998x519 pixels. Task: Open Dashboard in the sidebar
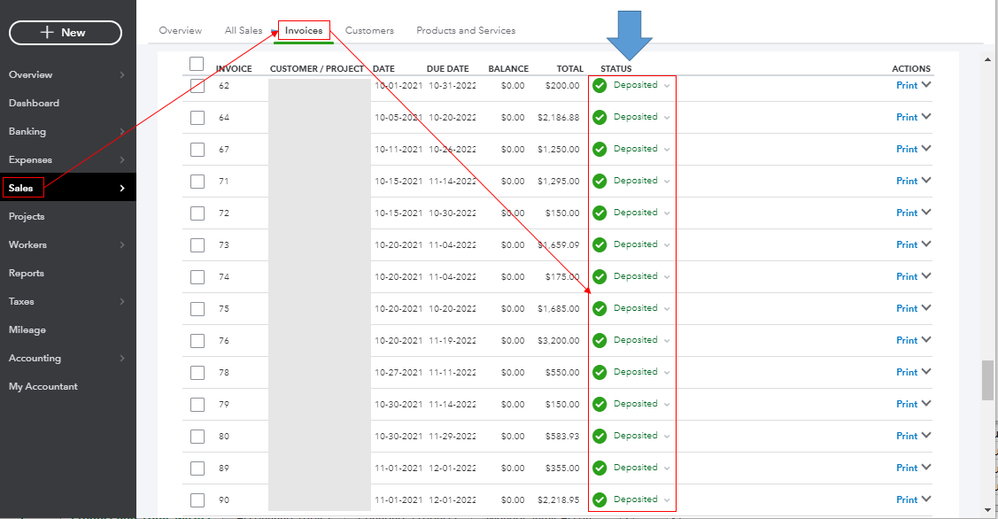coord(34,103)
